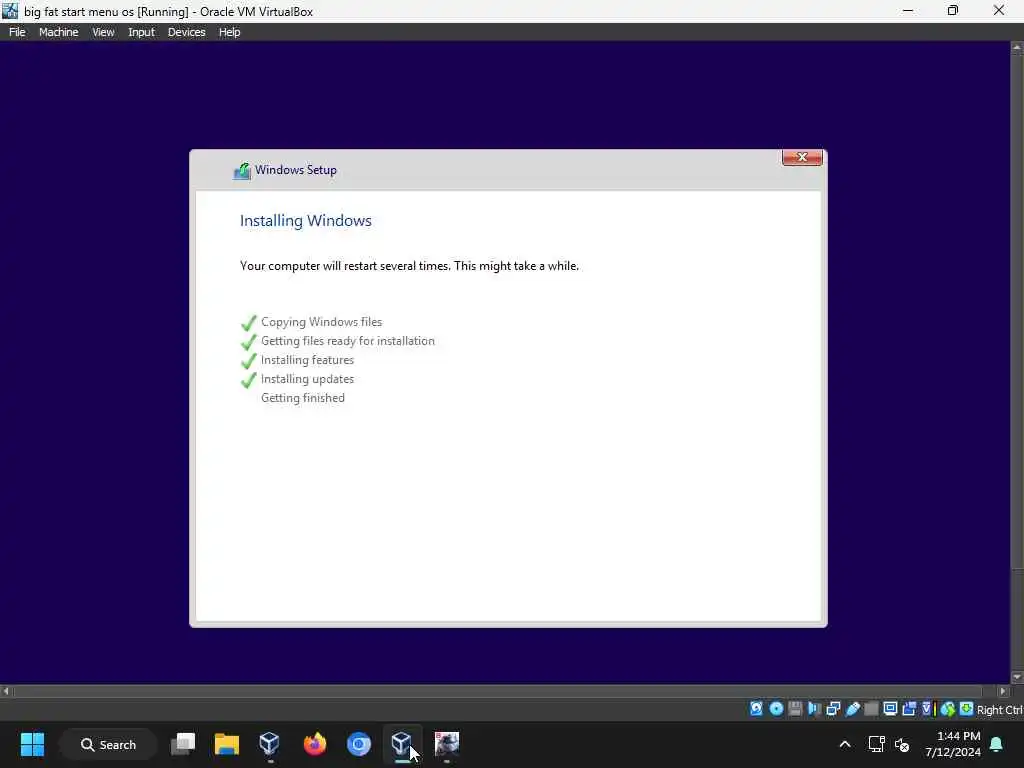Click the Installing updates step
This screenshot has width=1024, height=768.
[307, 379]
